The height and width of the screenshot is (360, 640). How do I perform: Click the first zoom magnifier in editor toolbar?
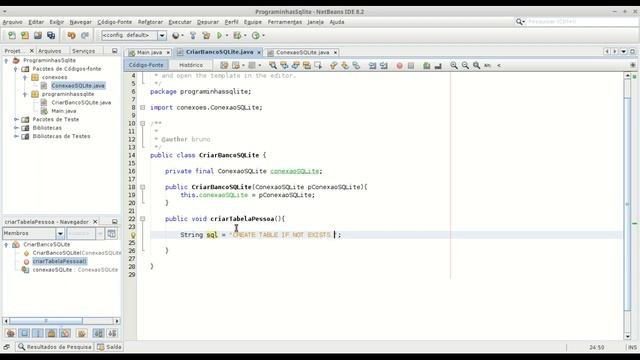(454, 65)
